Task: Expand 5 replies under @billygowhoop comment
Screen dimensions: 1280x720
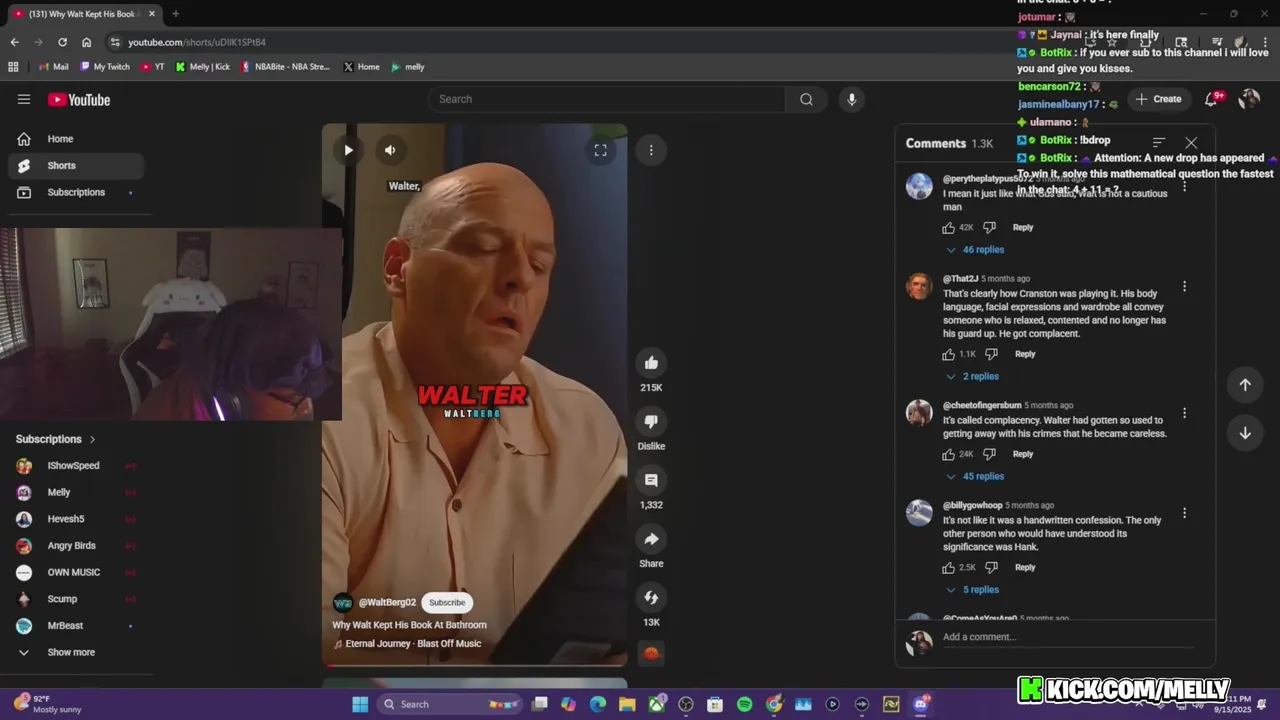Action: [972, 590]
